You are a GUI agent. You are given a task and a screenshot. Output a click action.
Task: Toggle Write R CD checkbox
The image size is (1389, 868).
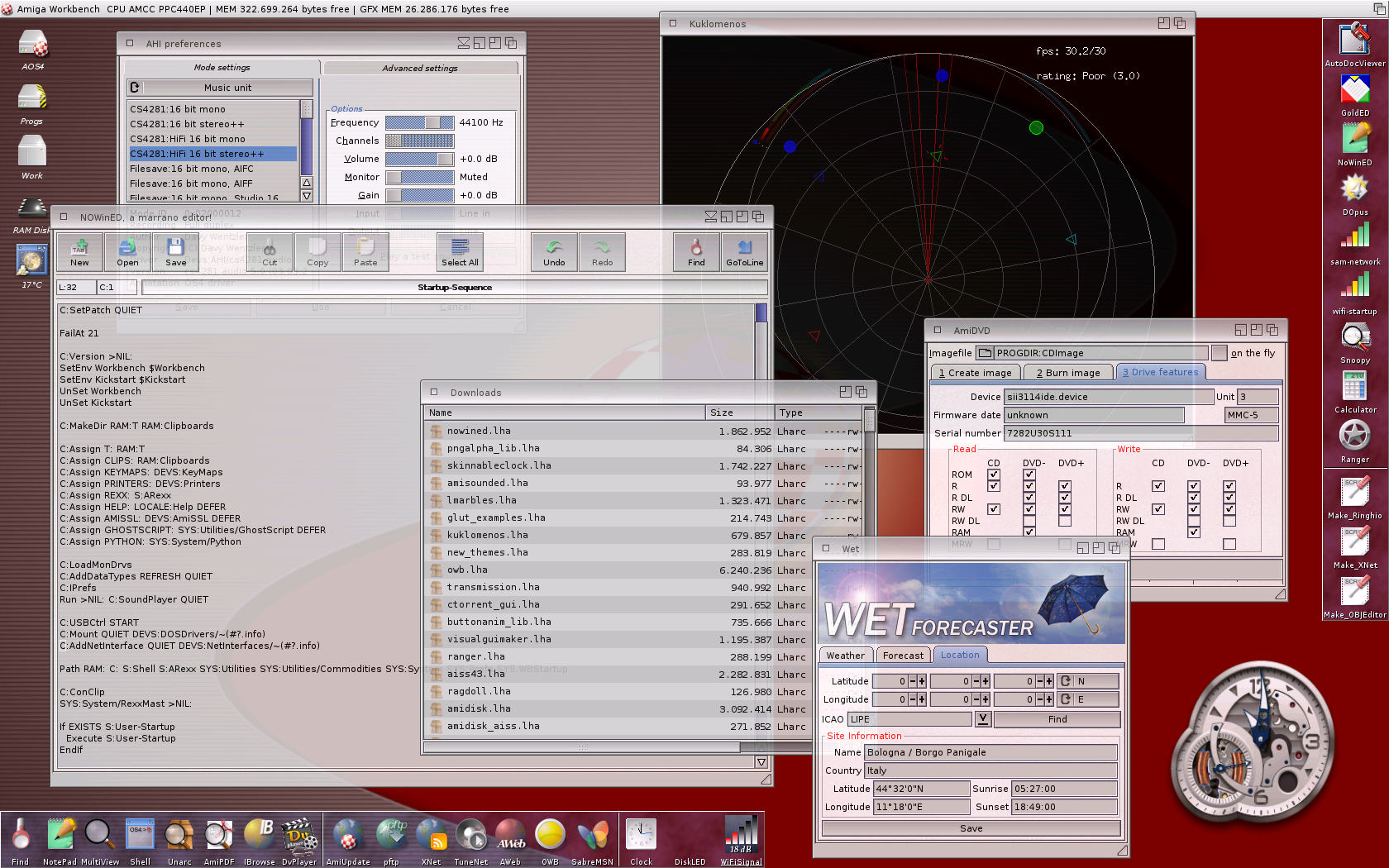1158,486
